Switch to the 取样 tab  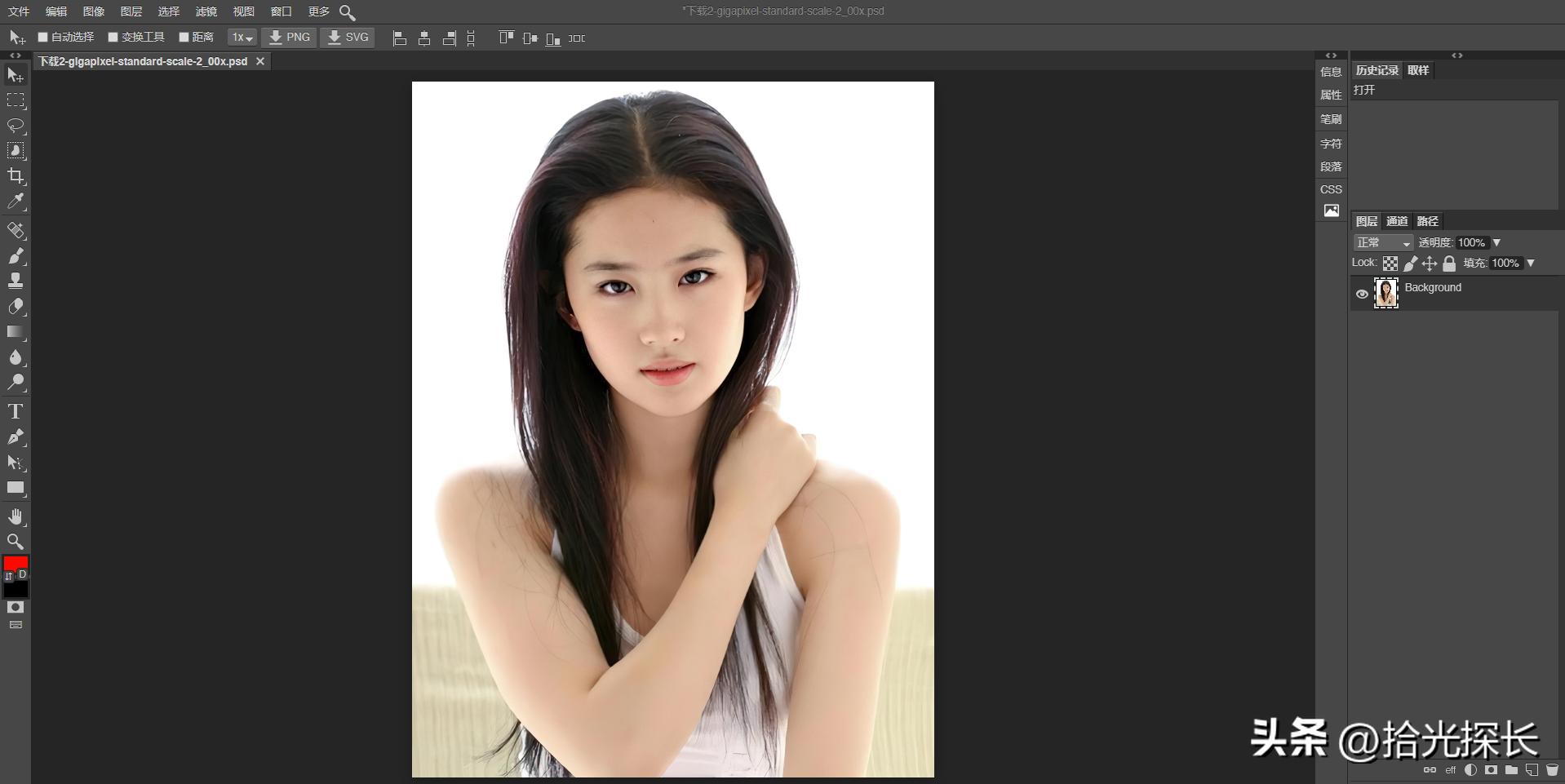pyautogui.click(x=1419, y=70)
